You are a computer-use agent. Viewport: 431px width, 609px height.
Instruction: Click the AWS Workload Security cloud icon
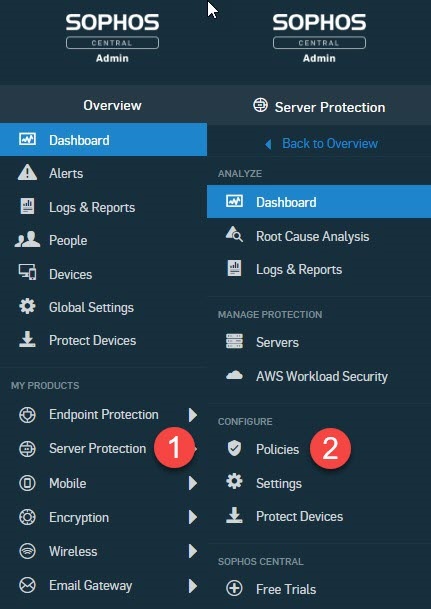[235, 375]
